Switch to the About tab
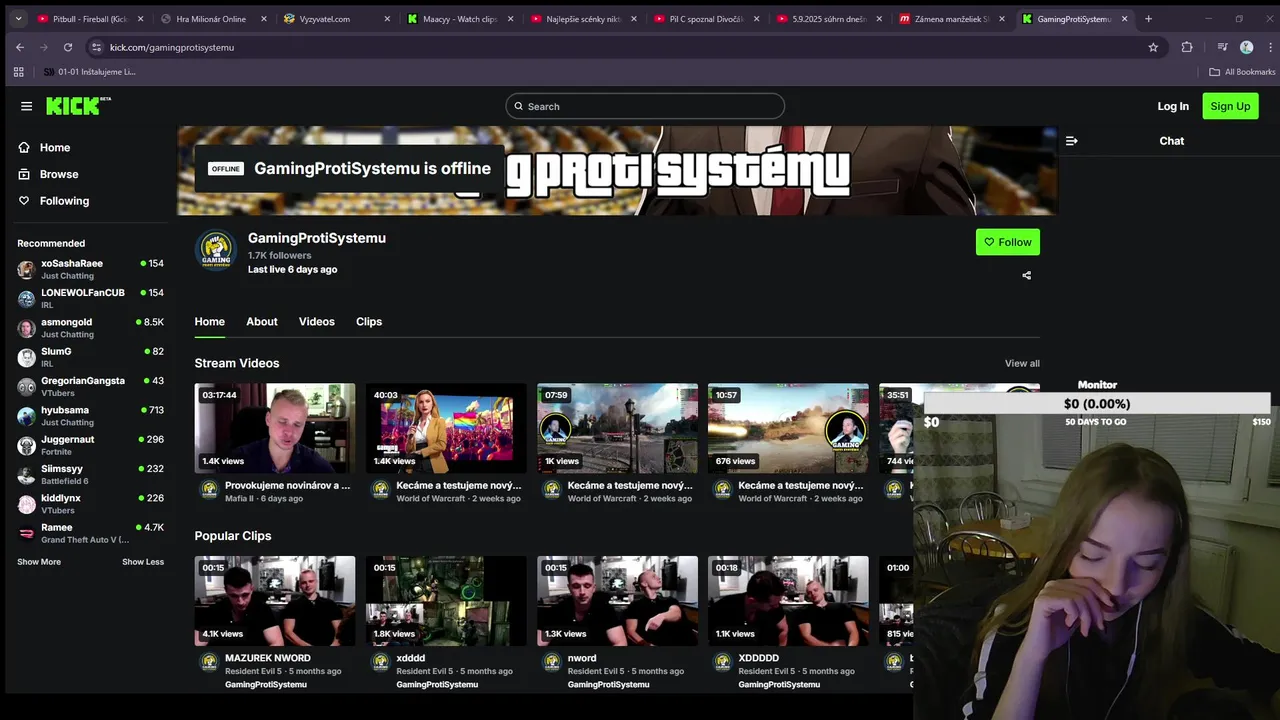This screenshot has width=1280, height=720. tap(262, 321)
